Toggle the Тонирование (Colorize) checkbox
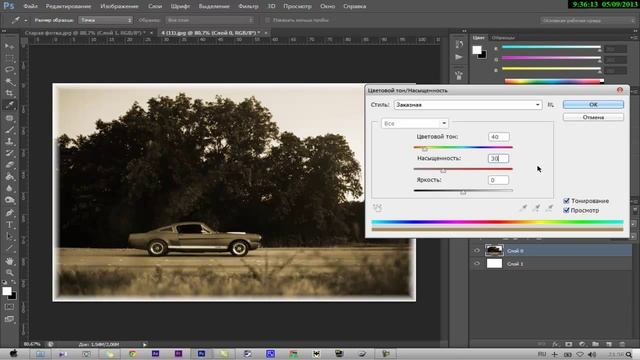 tap(567, 201)
